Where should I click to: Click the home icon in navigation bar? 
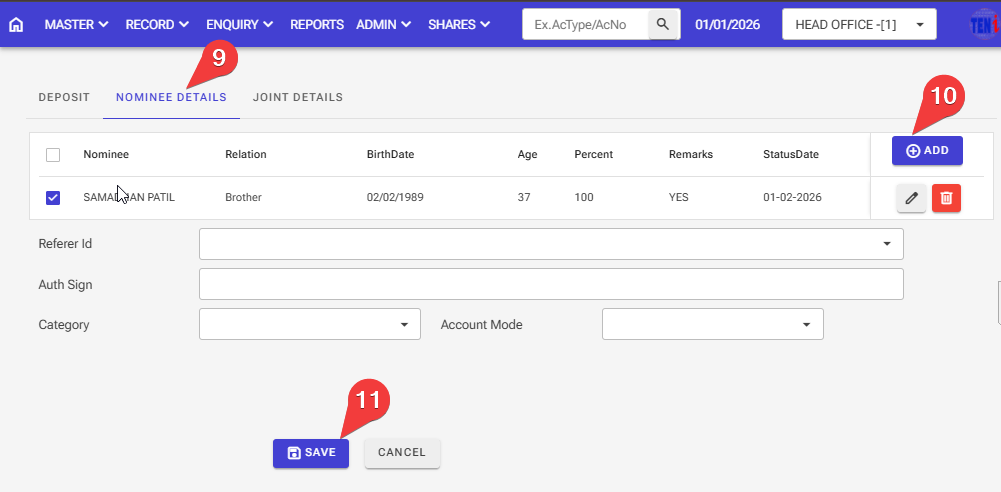click(16, 24)
